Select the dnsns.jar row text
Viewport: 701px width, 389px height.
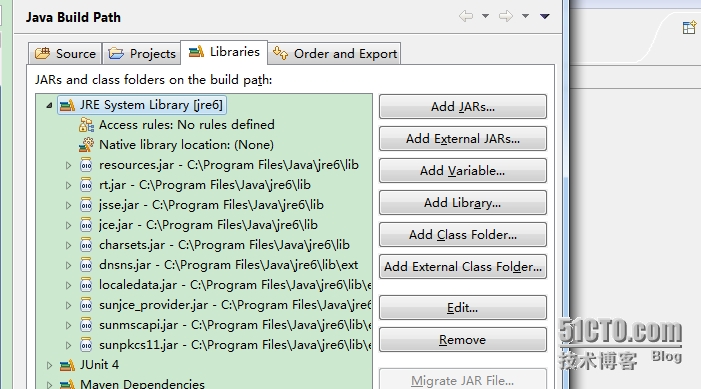(x=228, y=265)
